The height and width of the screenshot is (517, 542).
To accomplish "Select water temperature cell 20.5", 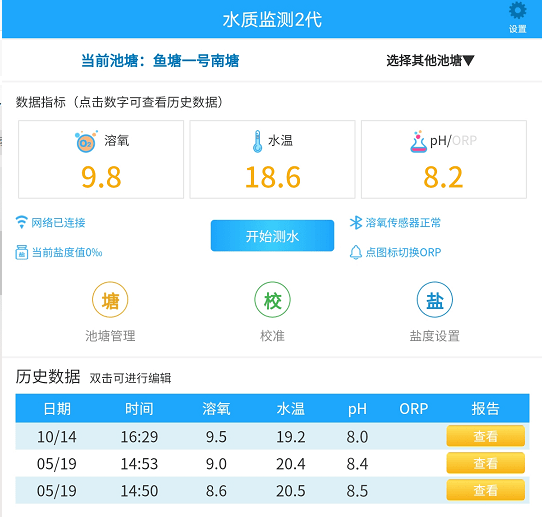I will (291, 491).
